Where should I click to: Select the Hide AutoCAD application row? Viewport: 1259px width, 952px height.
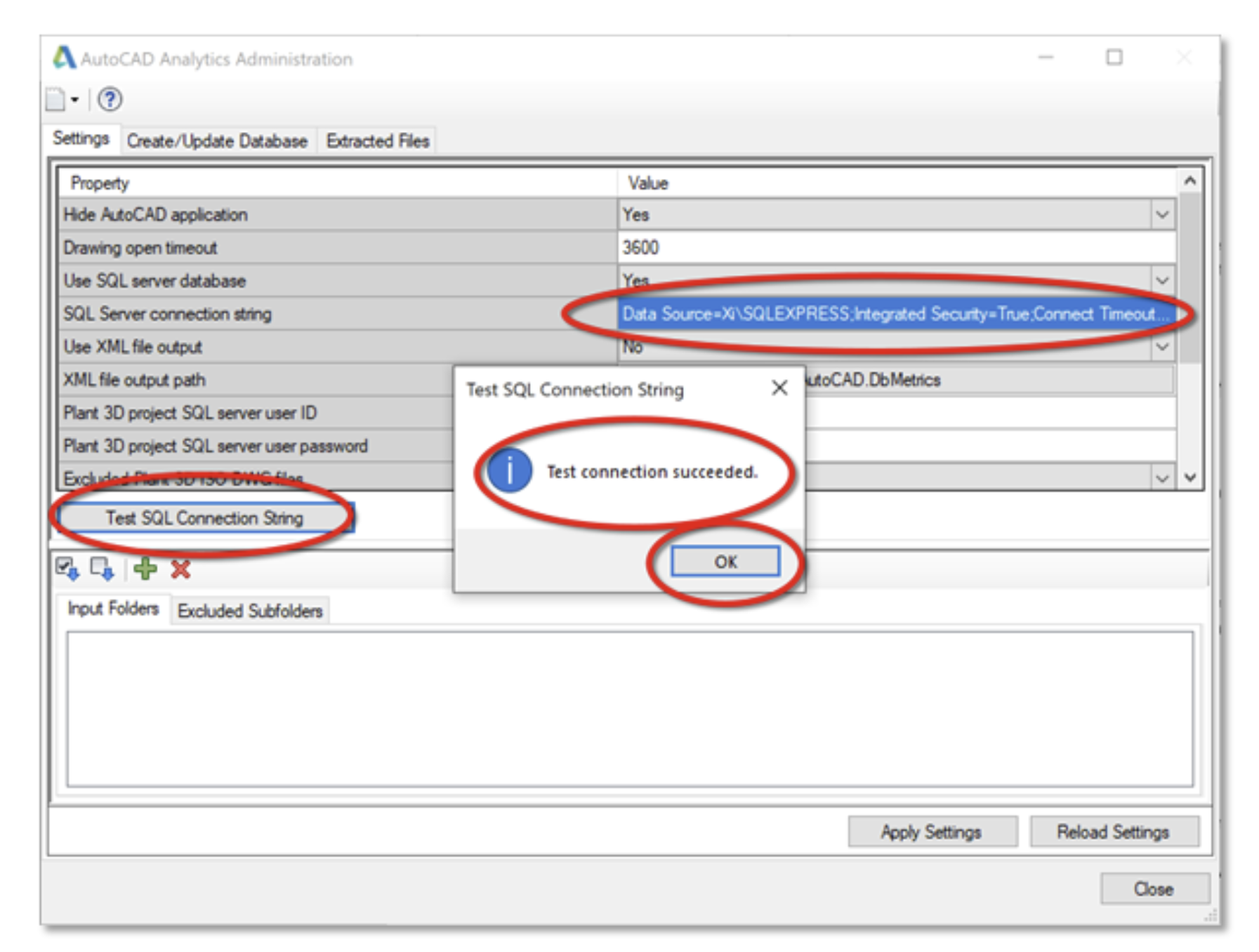pos(338,214)
